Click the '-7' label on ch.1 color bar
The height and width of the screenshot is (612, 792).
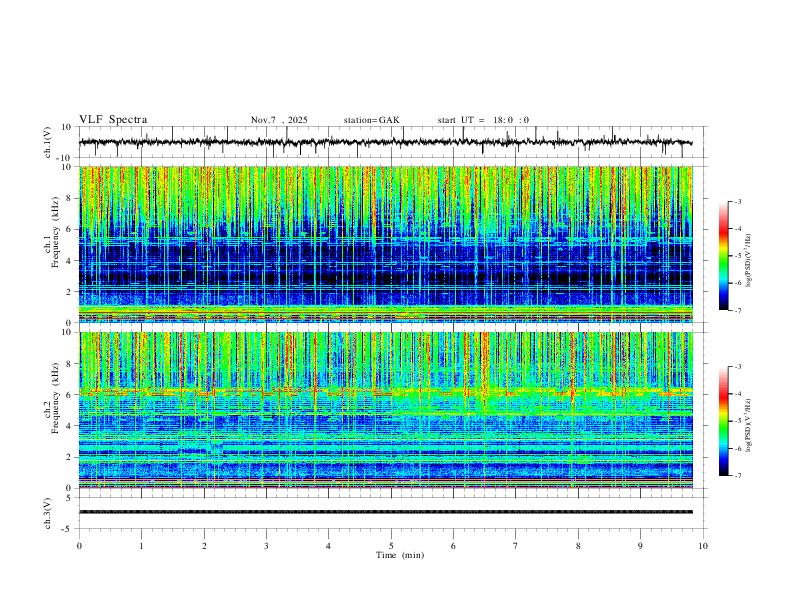pyautogui.click(x=738, y=311)
